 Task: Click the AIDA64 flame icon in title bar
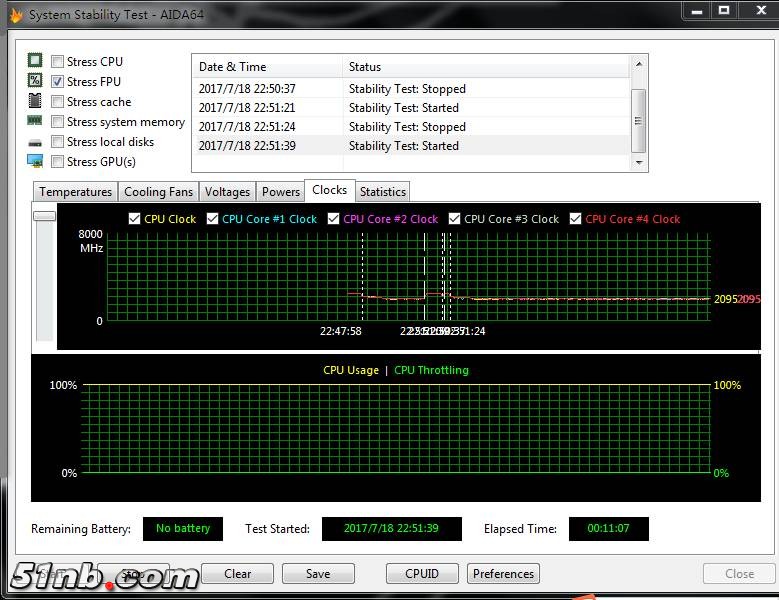pos(15,15)
